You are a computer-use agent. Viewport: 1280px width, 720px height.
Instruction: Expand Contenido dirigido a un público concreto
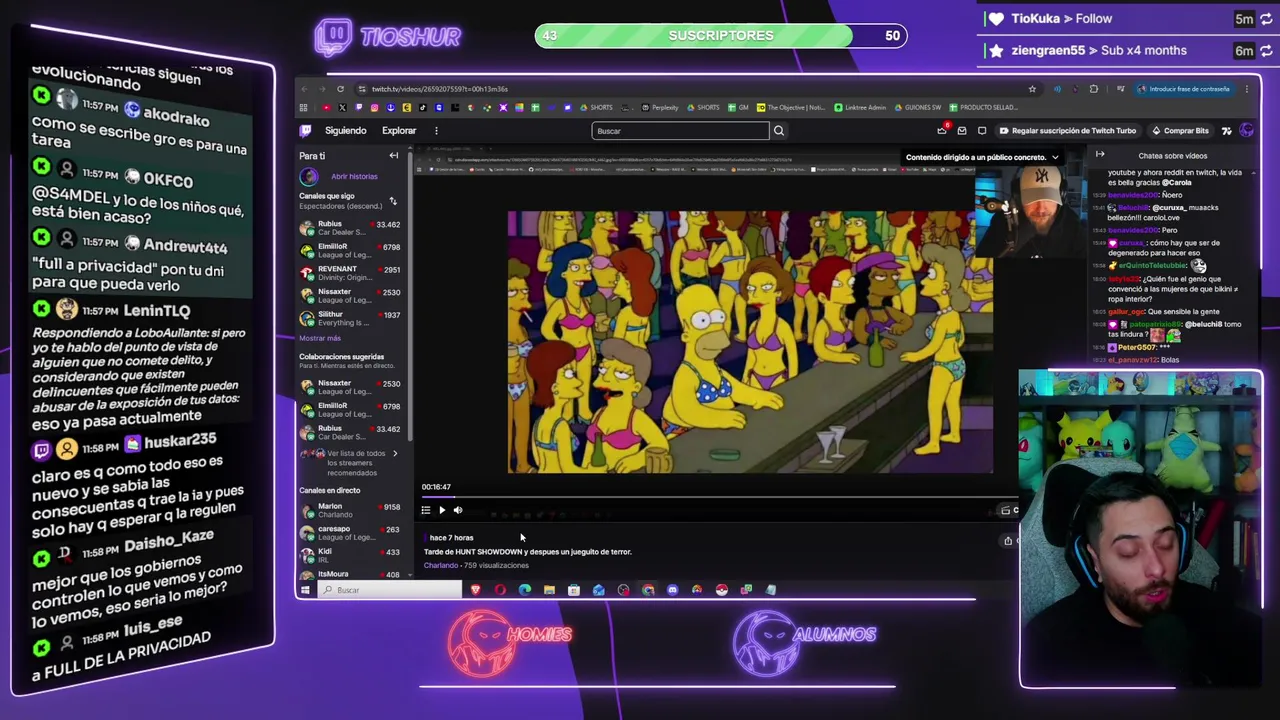(982, 157)
